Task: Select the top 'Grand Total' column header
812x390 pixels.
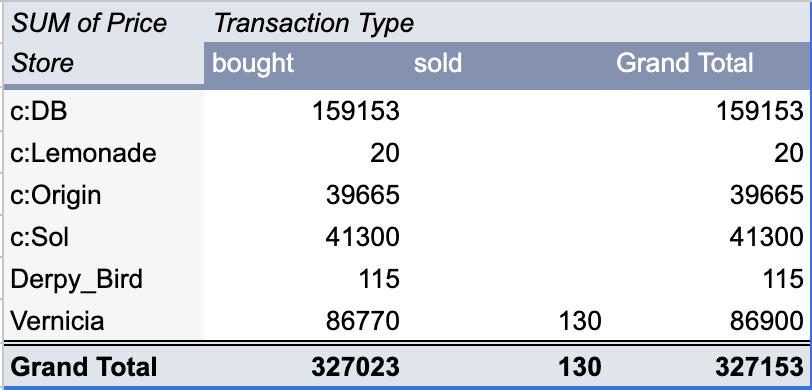Action: pos(684,63)
